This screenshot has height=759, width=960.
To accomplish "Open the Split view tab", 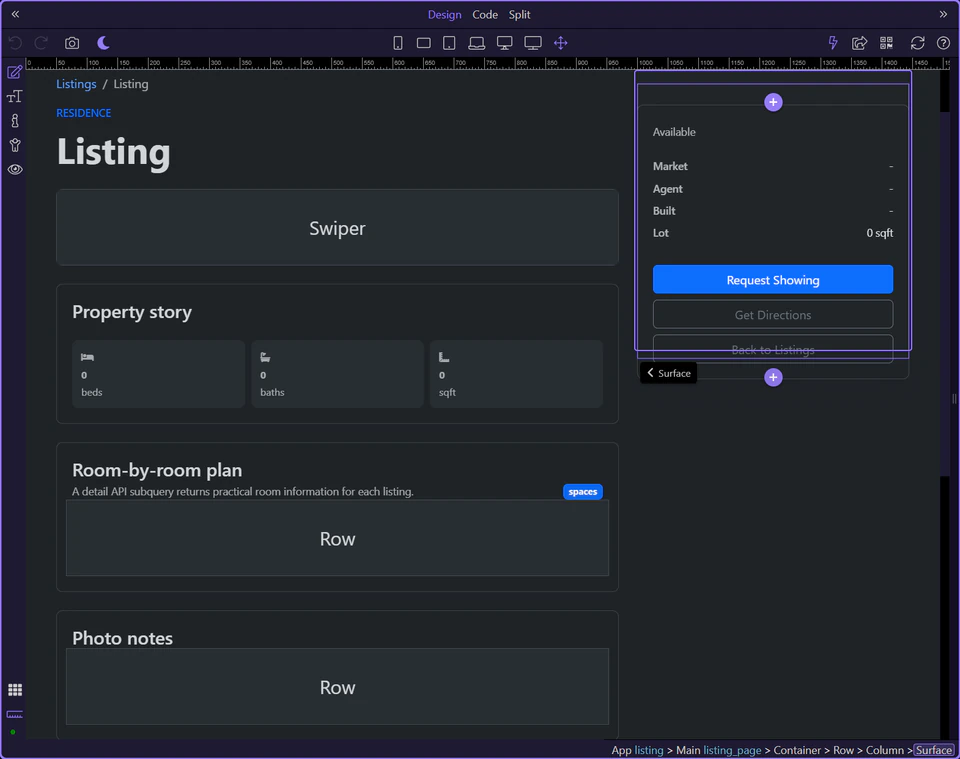I will (519, 14).
